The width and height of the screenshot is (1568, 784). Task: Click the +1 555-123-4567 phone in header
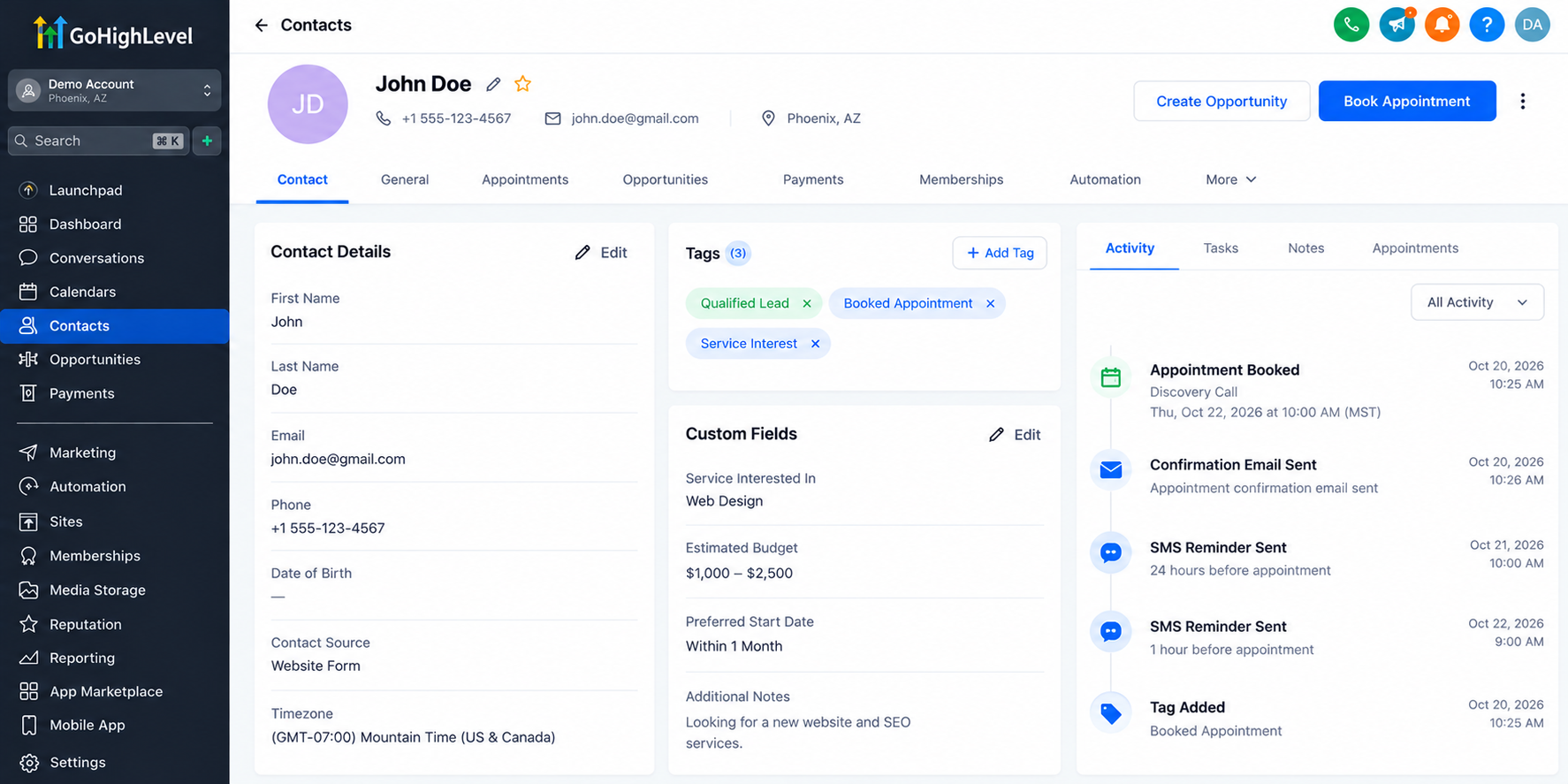456,118
